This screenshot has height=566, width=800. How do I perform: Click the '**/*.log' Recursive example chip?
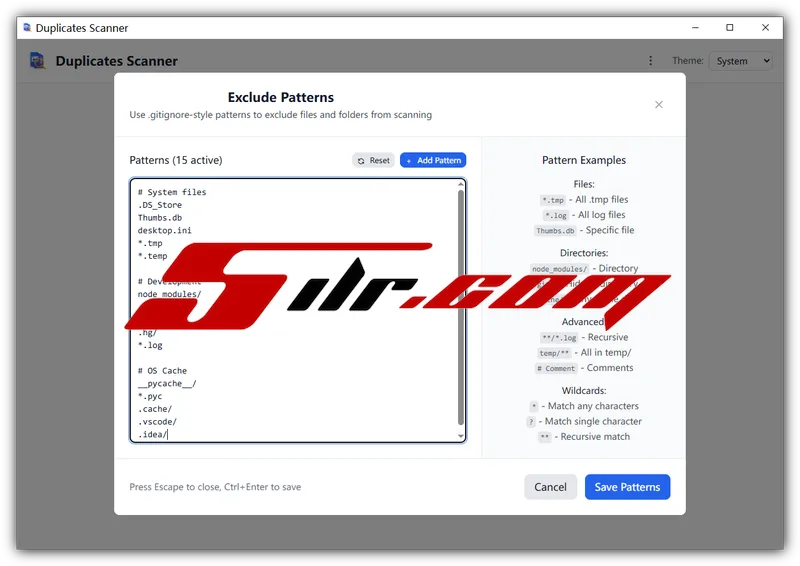[559, 338]
